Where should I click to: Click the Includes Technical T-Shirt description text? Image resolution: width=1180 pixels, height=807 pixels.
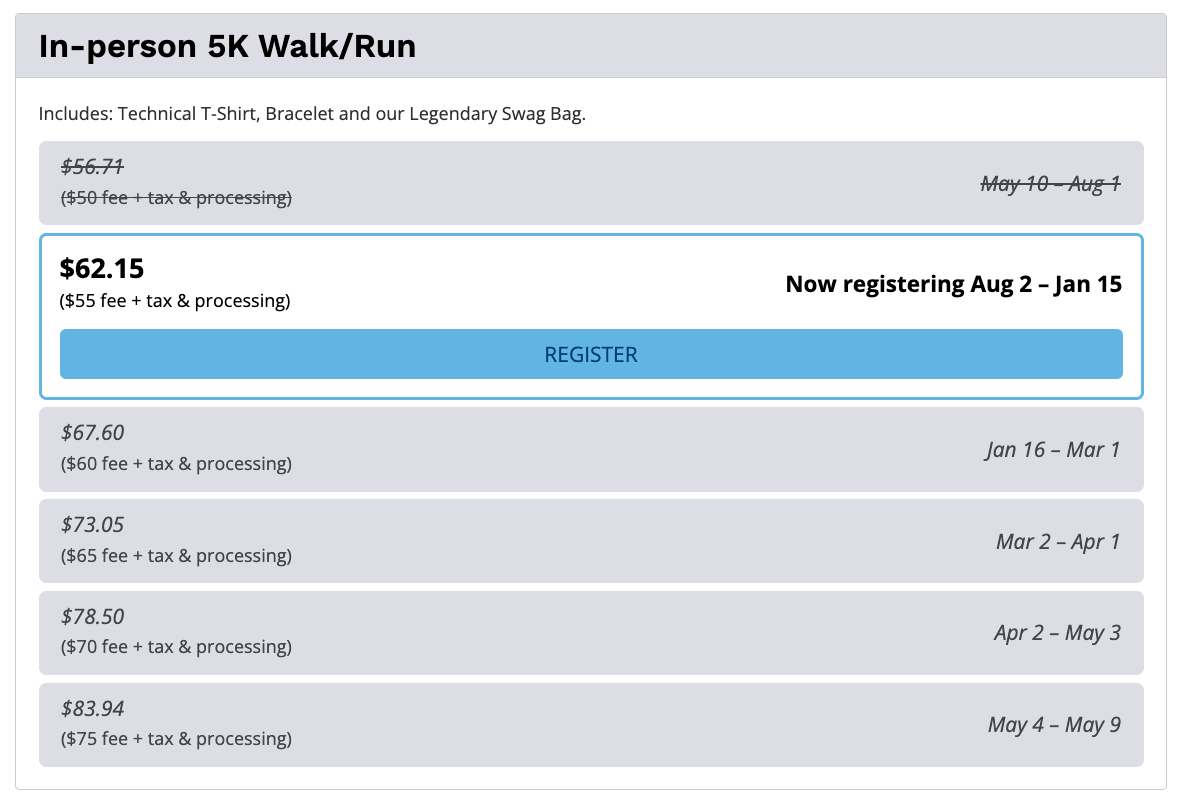tap(312, 114)
